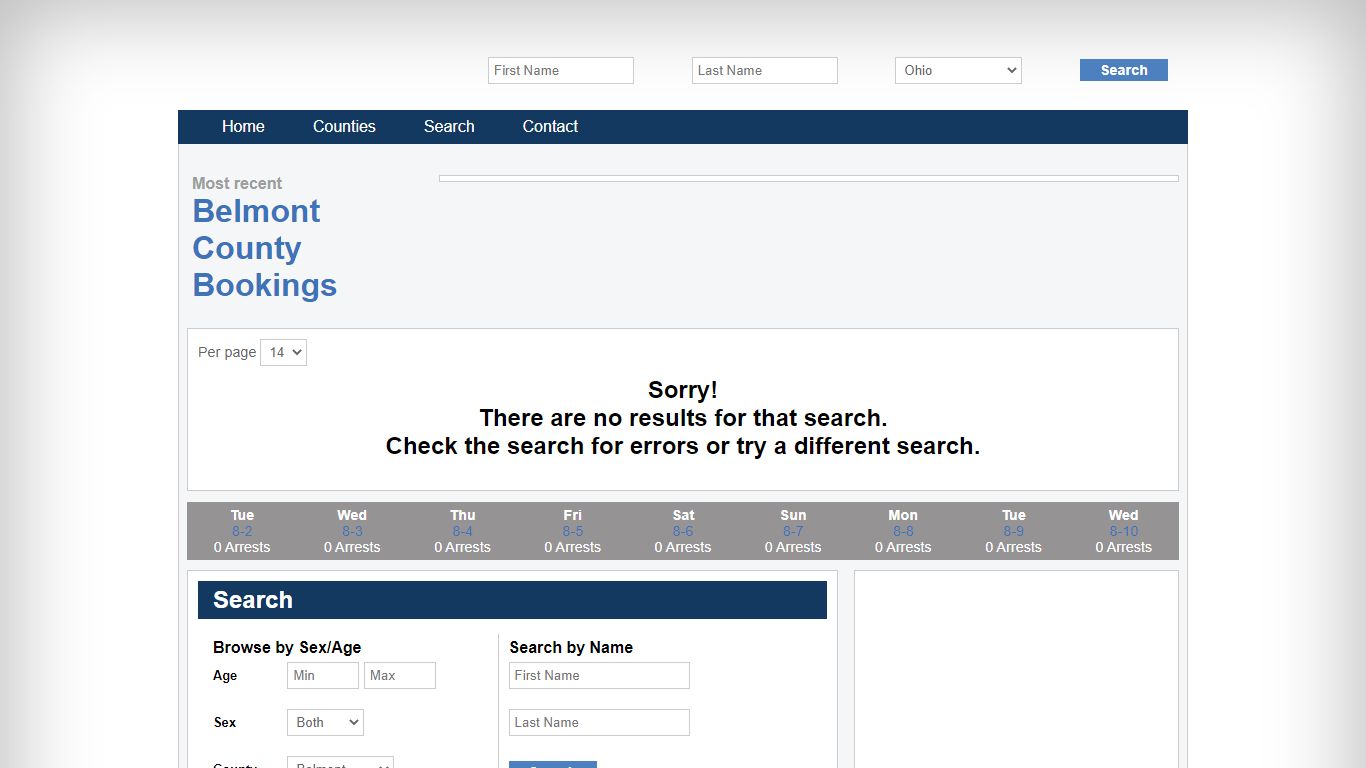Open Thursday 8-4 arrests link
This screenshot has width=1366, height=768.
[463, 531]
